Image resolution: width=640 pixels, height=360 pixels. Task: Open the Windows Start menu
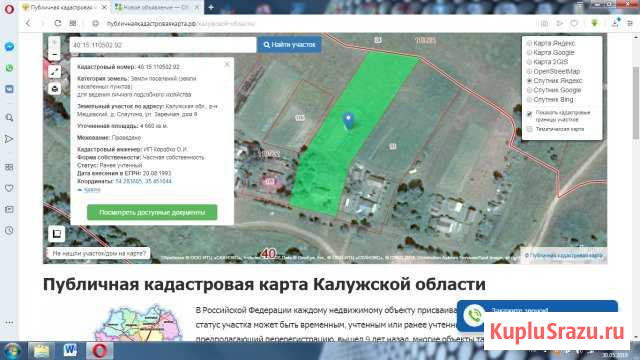12,351
